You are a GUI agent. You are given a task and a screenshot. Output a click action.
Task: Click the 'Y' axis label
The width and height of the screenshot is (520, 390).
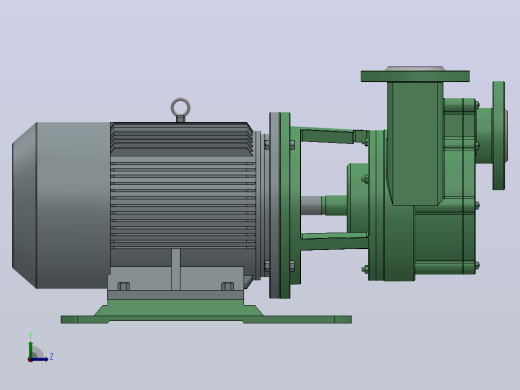tap(30, 336)
